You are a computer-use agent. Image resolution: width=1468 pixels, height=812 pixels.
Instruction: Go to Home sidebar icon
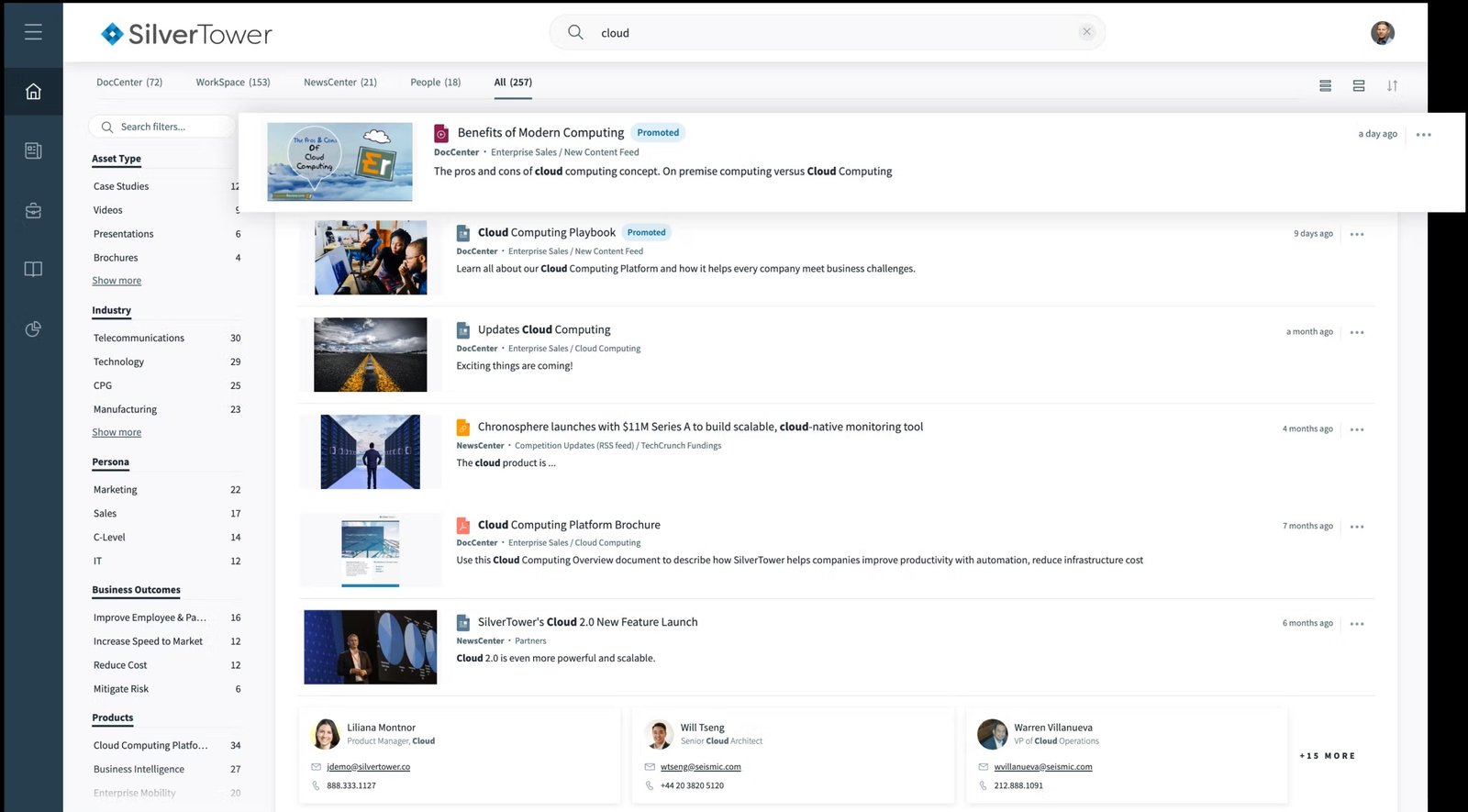[x=33, y=91]
